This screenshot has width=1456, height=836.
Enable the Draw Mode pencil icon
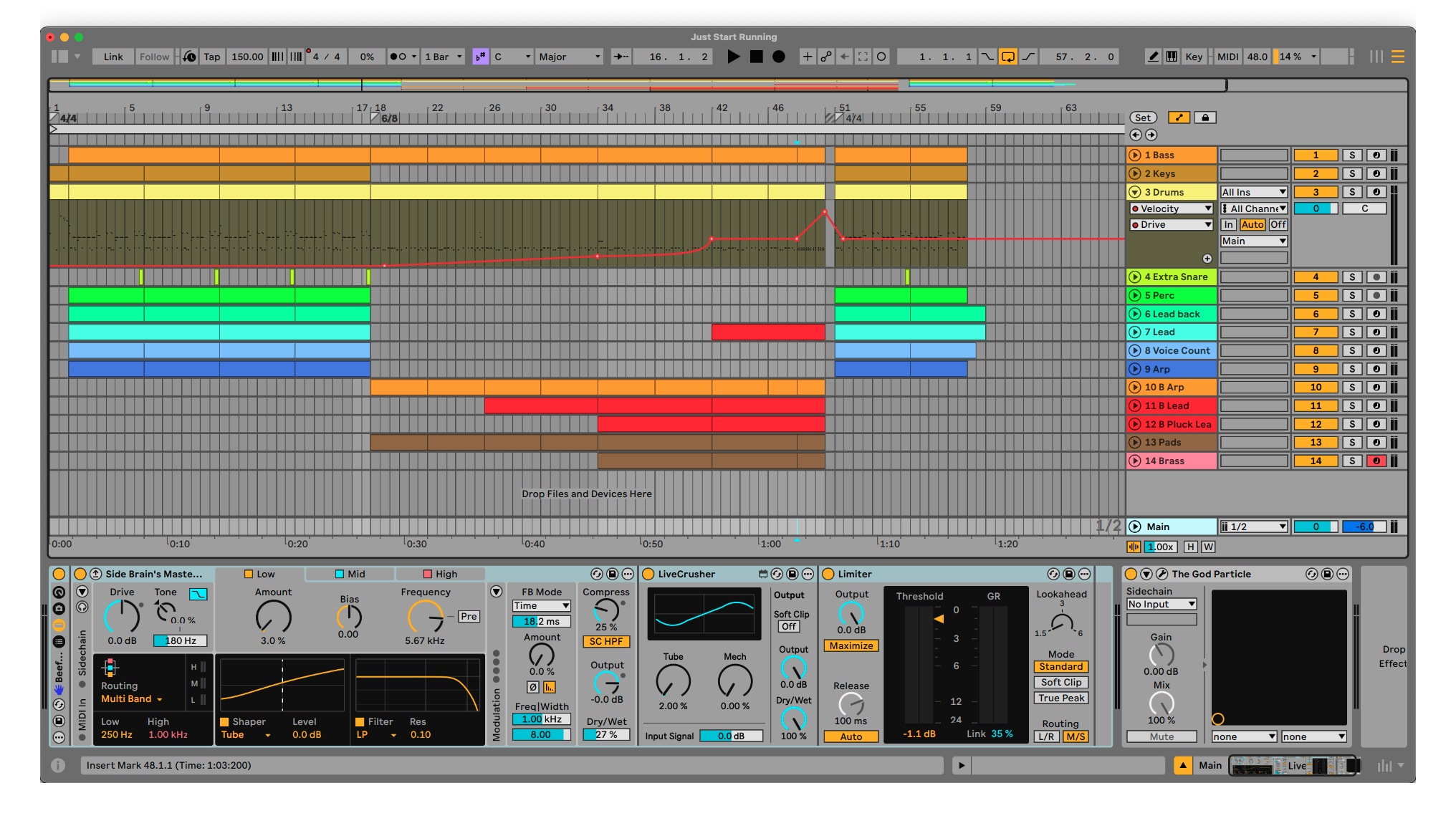tap(1153, 57)
